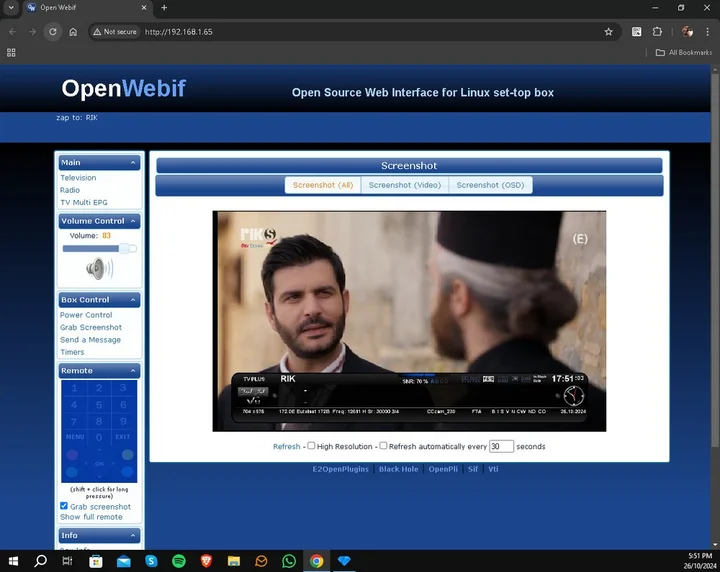The image size is (720, 572).
Task: Collapse the Main sidebar panel
Action: (x=133, y=162)
